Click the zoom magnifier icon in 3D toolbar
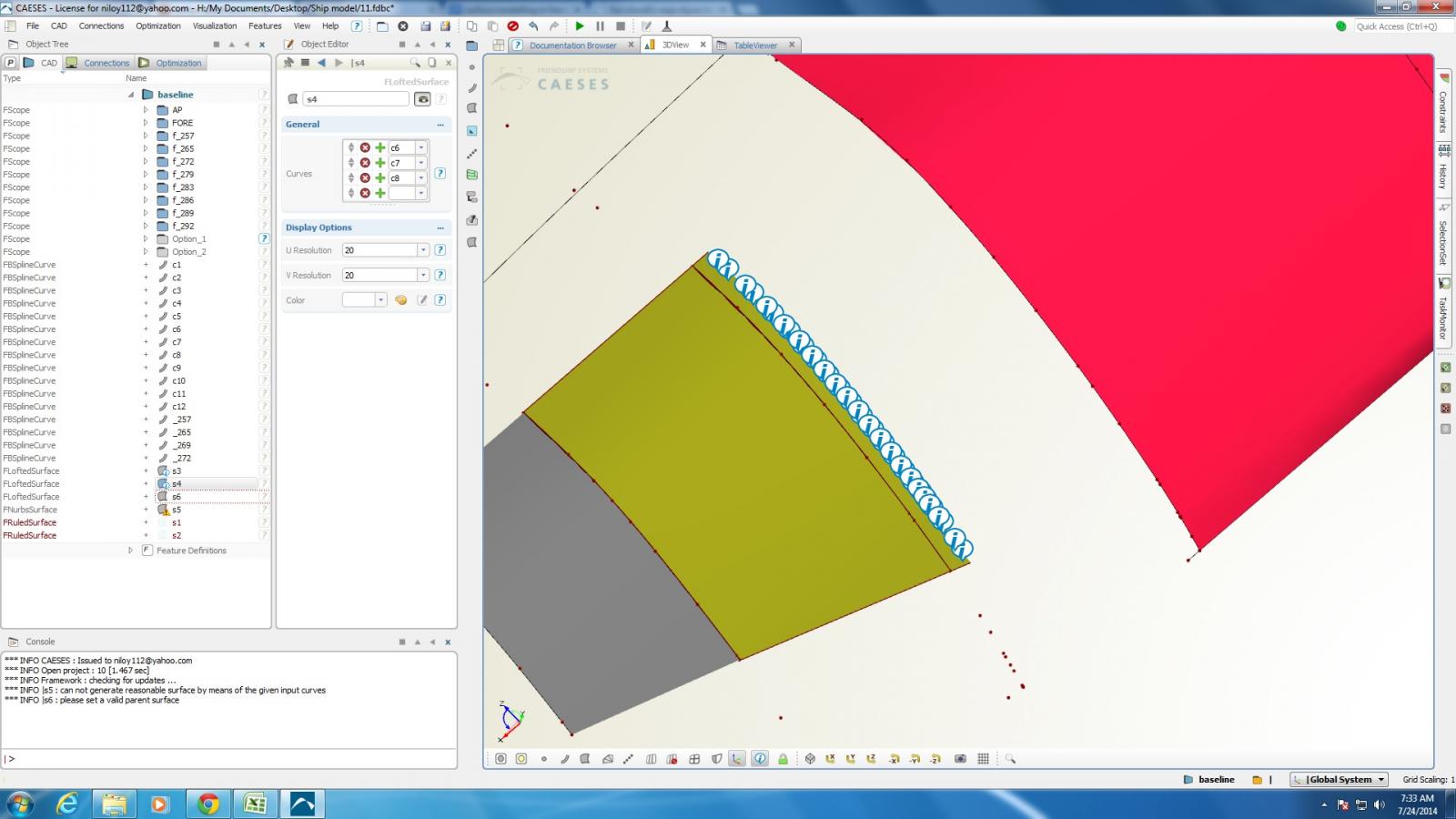 click(x=1010, y=758)
